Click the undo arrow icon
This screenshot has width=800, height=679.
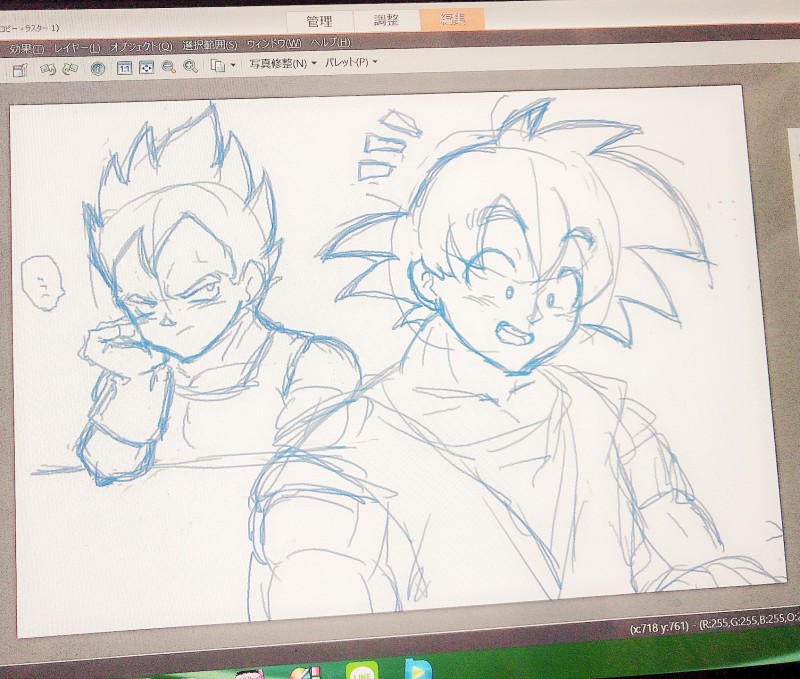click(48, 69)
